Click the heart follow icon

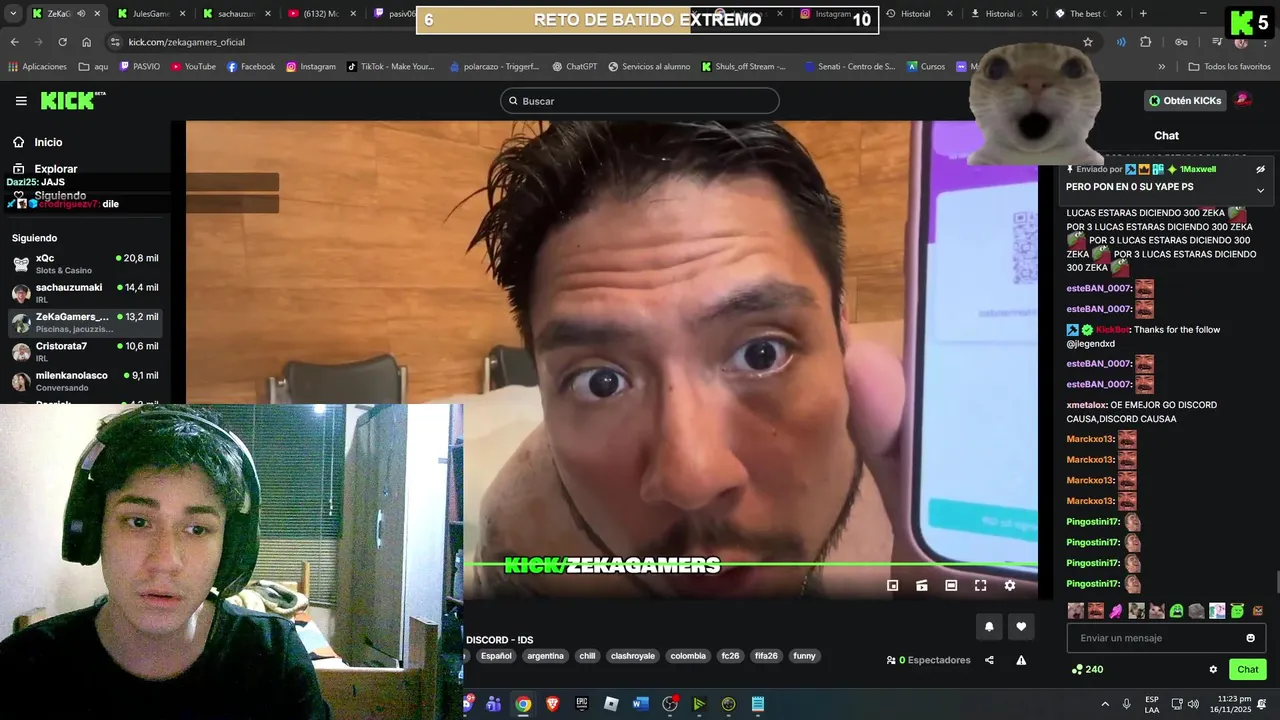point(1021,627)
